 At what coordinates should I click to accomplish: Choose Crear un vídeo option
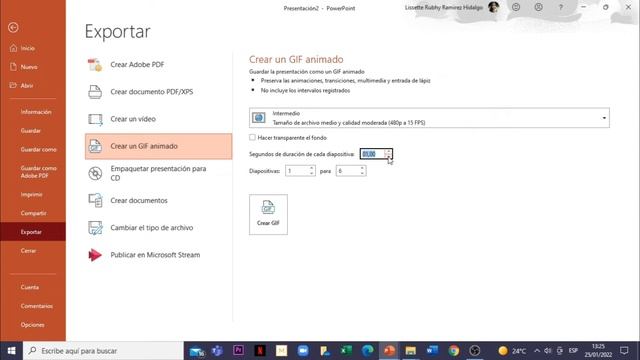(158, 119)
